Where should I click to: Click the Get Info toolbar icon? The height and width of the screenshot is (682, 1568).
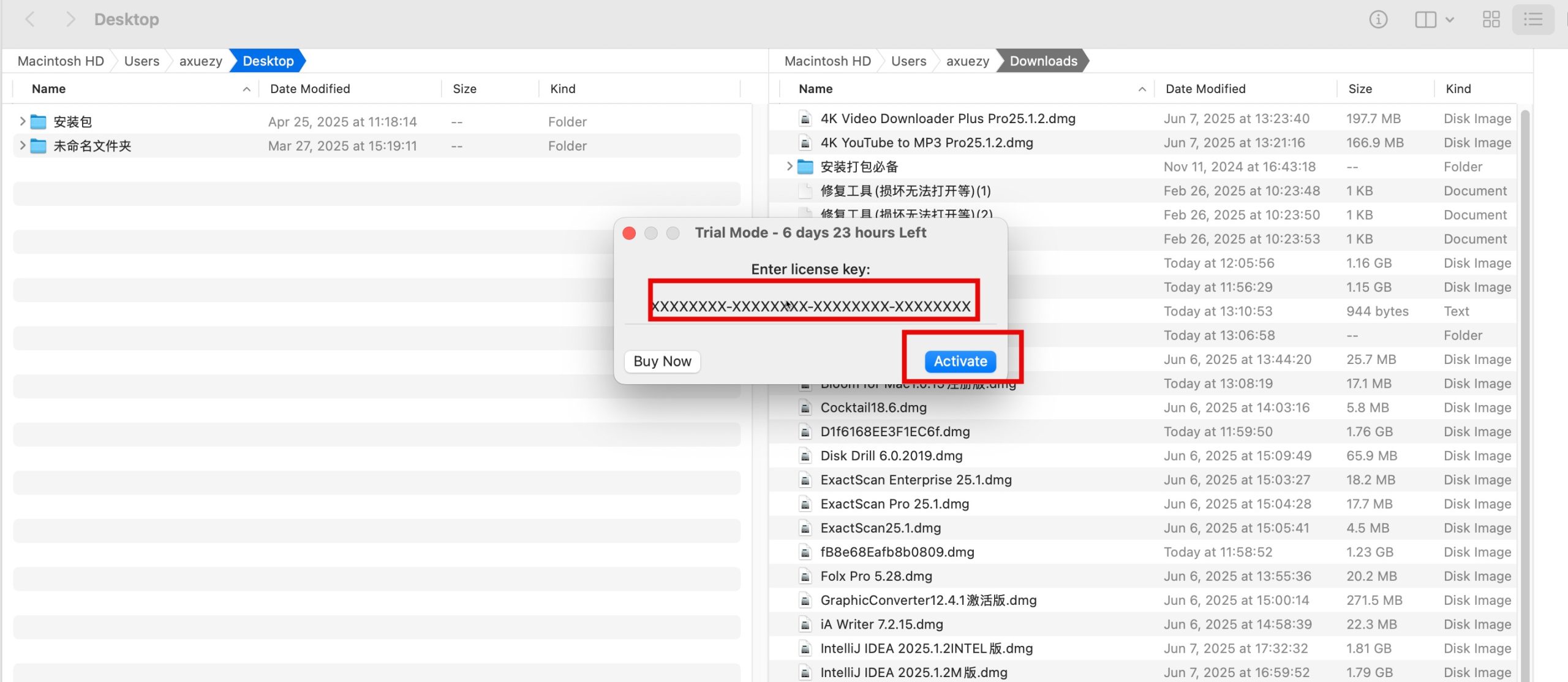1378,20
